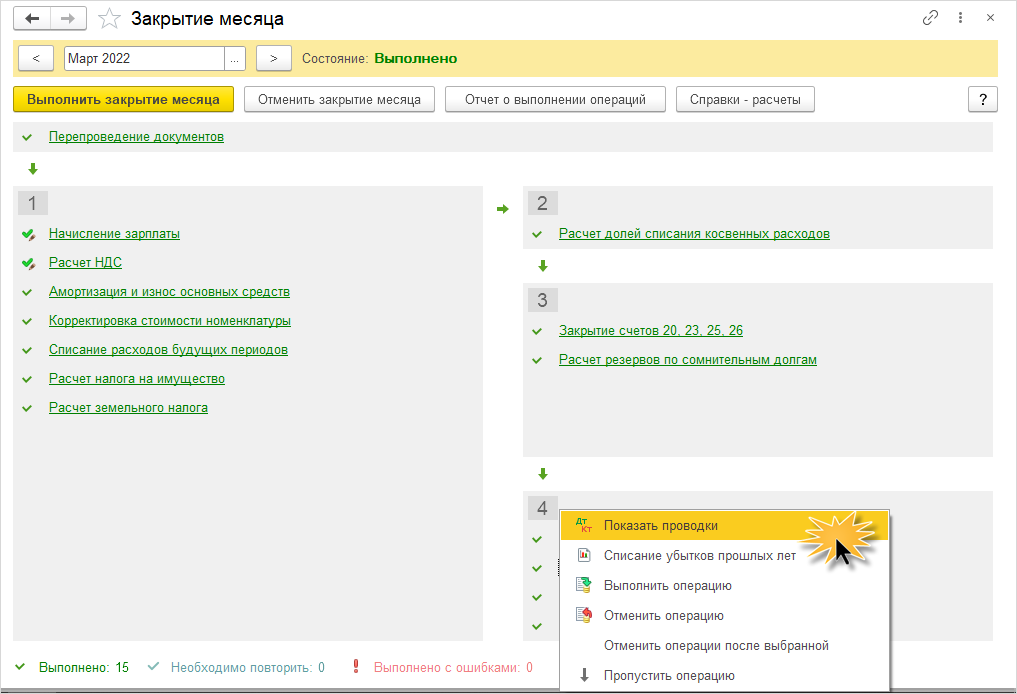The height and width of the screenshot is (694, 1017).
Task: Open the three-dot more options menu
Action: 961,18
